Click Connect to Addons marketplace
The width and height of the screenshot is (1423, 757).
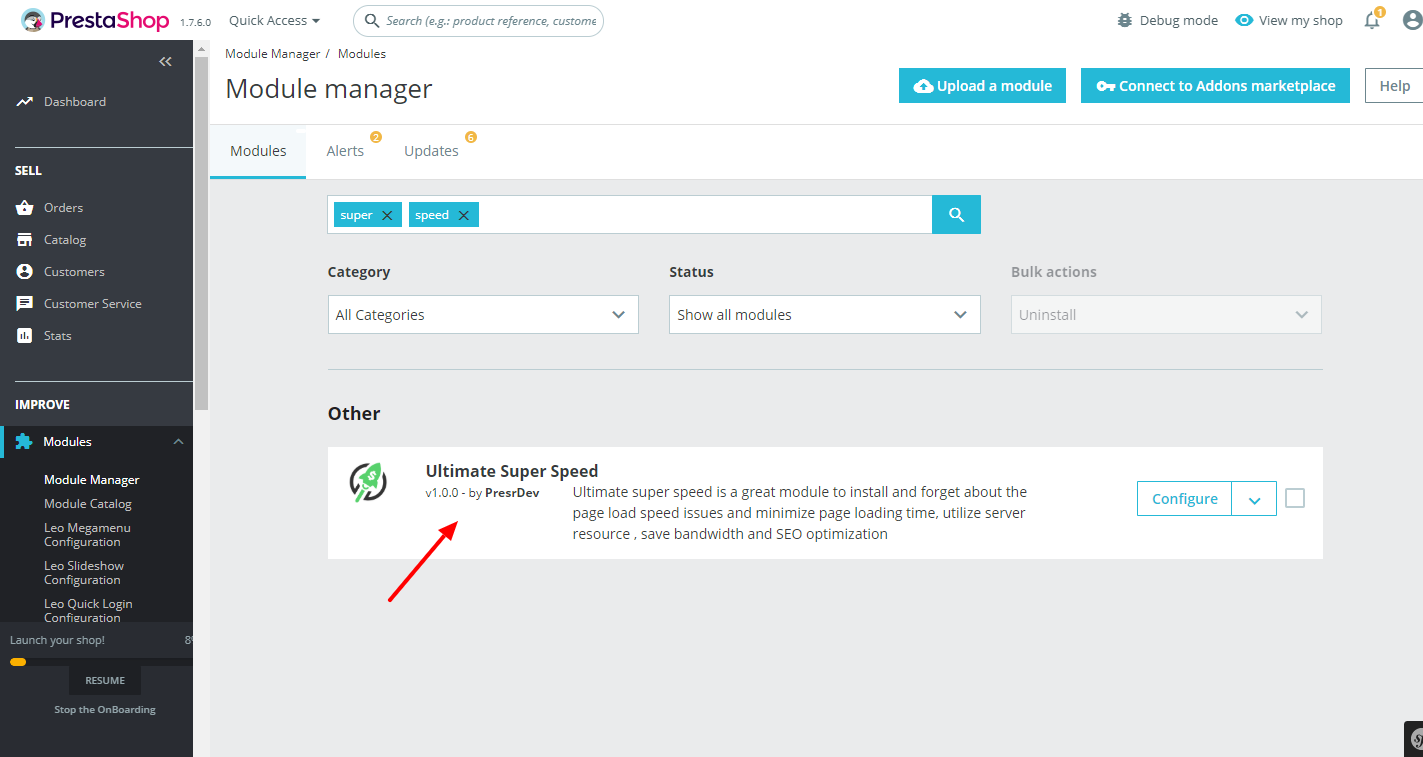(x=1215, y=86)
